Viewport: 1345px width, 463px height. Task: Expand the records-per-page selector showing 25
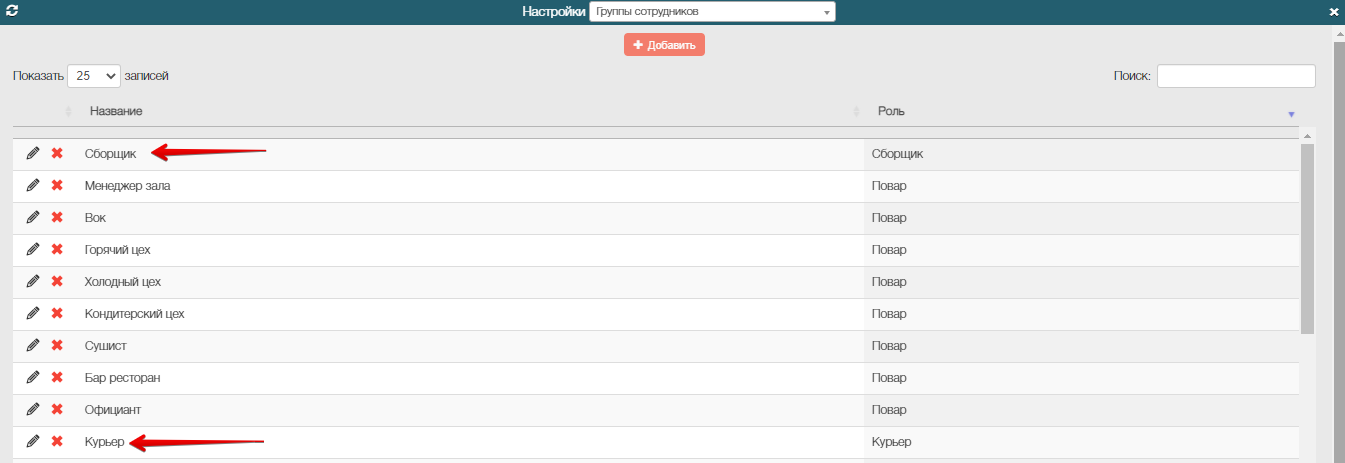(94, 76)
